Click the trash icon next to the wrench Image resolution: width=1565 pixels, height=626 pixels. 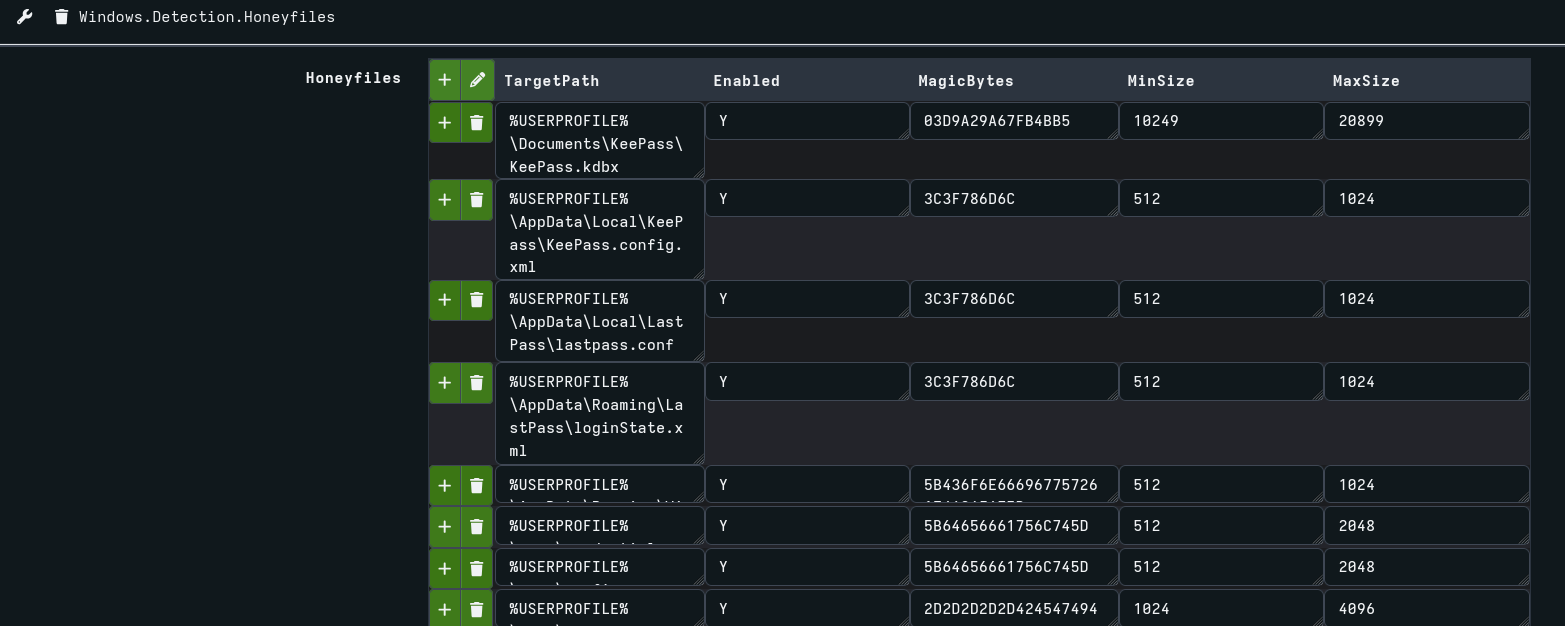(60, 16)
